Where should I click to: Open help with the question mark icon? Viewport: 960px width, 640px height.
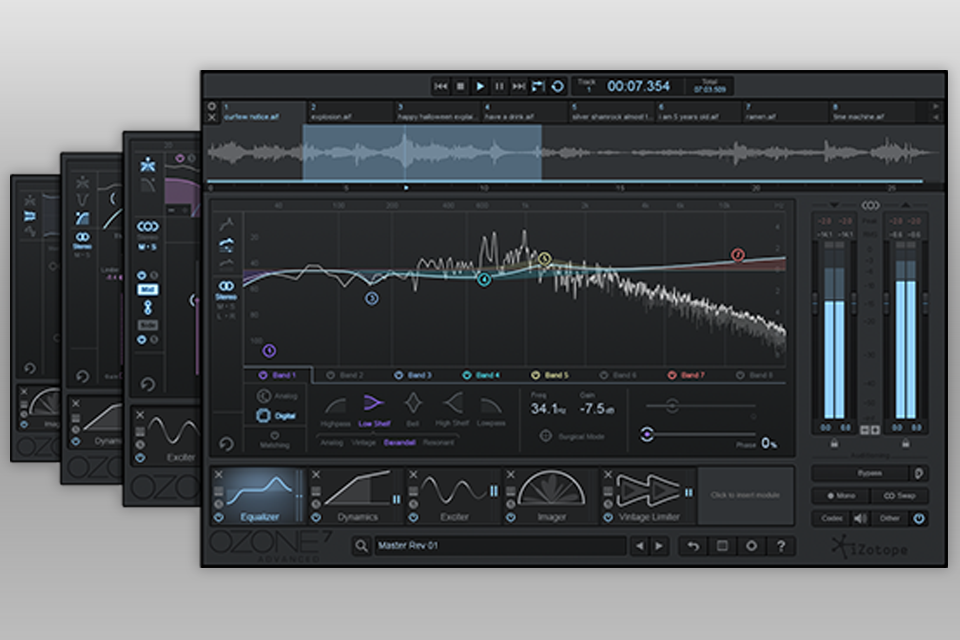781,546
